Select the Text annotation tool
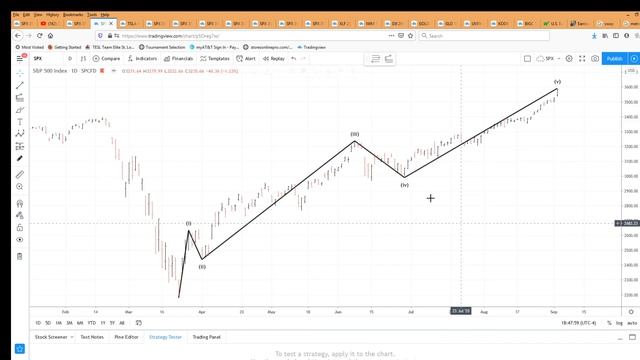This screenshot has height=360, width=640. coord(20,122)
